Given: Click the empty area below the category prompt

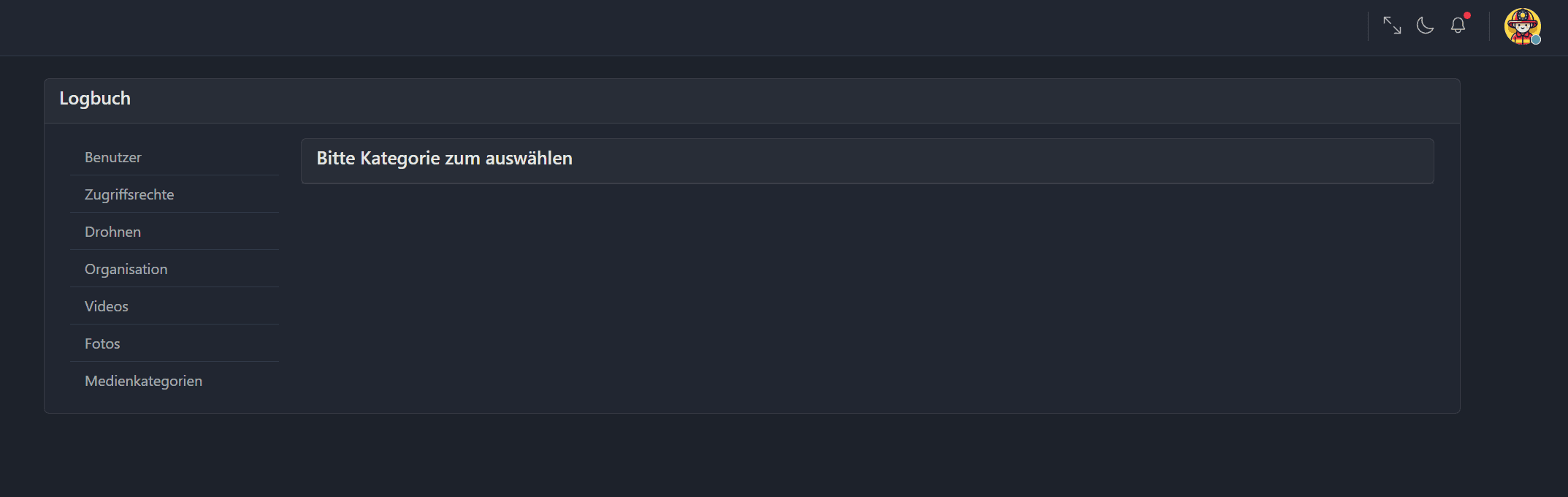Looking at the screenshot, I should pyautogui.click(x=867, y=292).
